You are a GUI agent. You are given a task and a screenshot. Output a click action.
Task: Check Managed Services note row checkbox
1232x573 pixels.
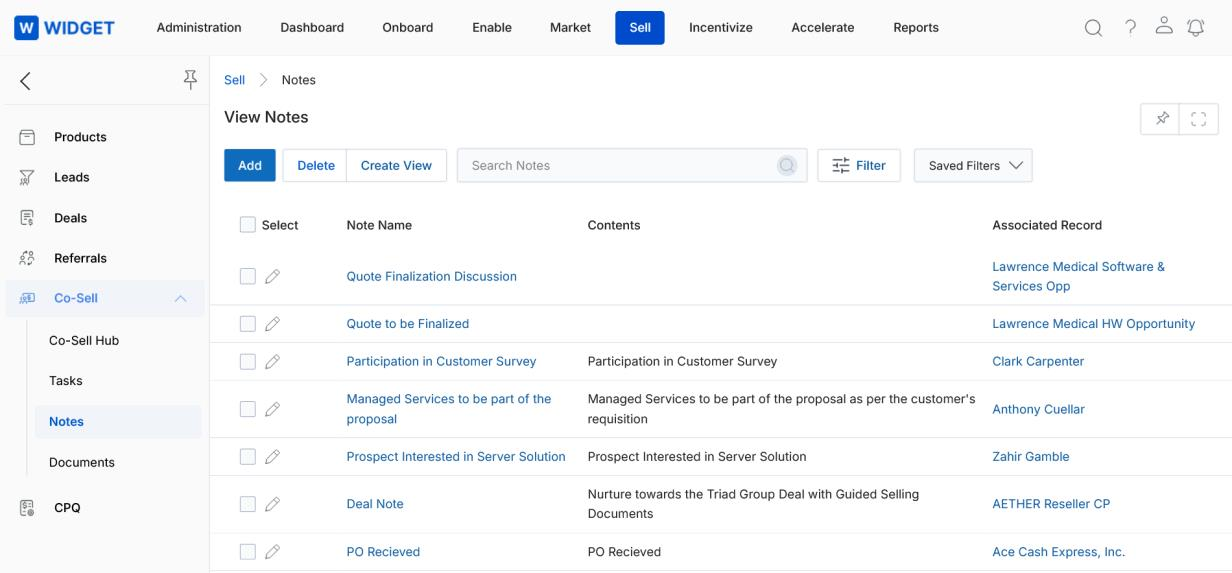coord(248,409)
